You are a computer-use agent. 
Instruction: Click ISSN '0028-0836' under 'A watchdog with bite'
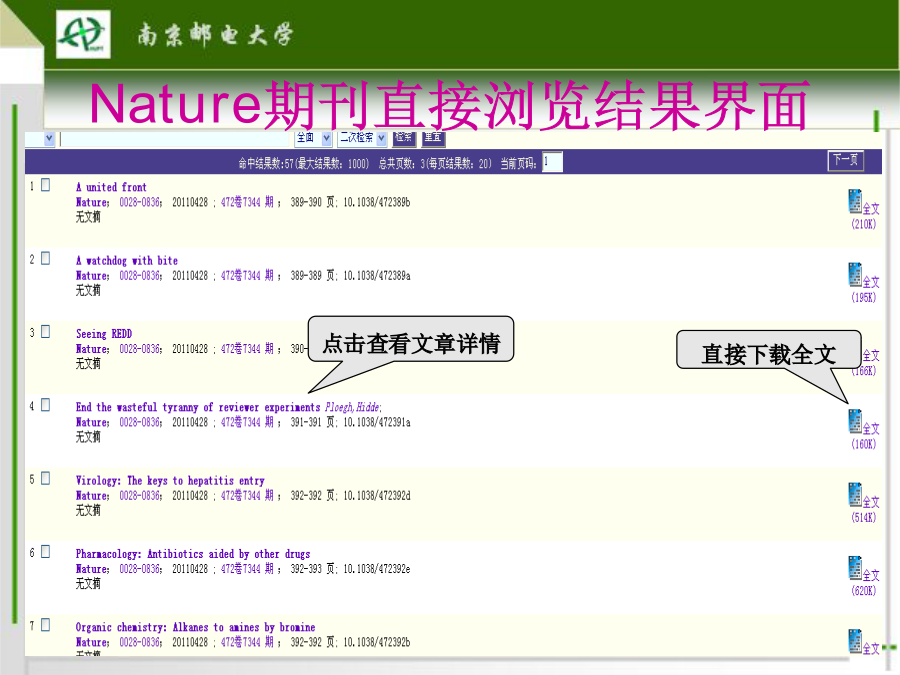pyautogui.click(x=141, y=276)
